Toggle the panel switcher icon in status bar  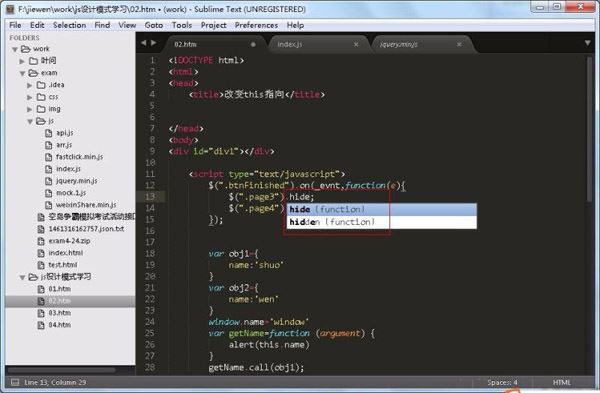15,382
